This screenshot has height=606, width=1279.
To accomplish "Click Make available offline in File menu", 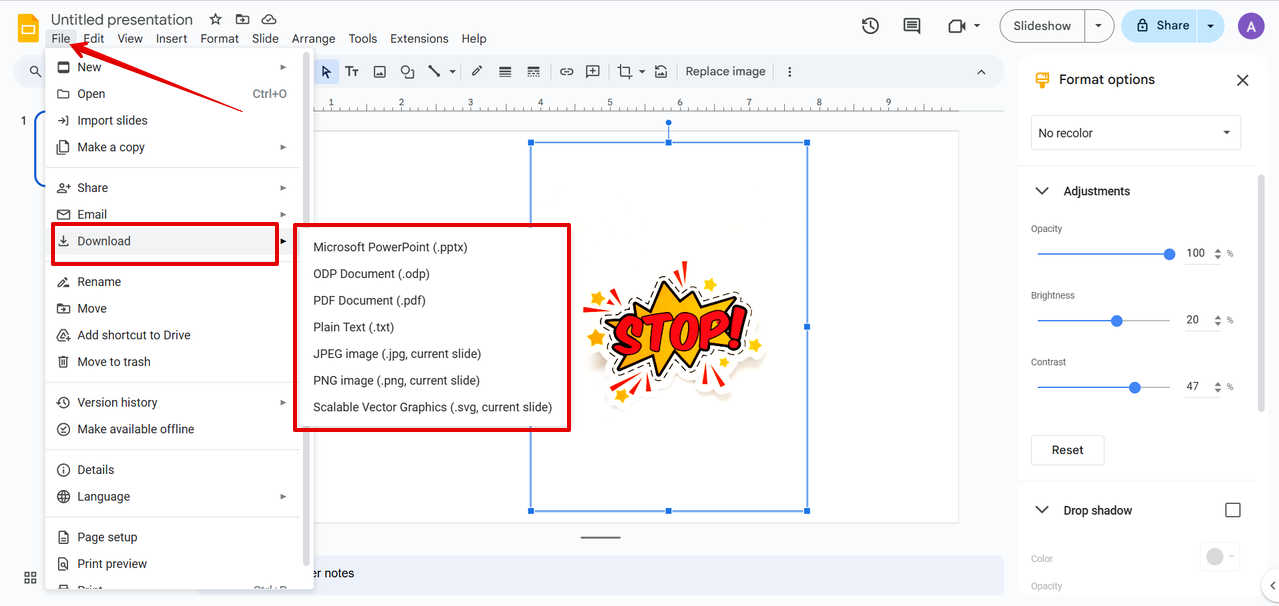I will tap(136, 429).
